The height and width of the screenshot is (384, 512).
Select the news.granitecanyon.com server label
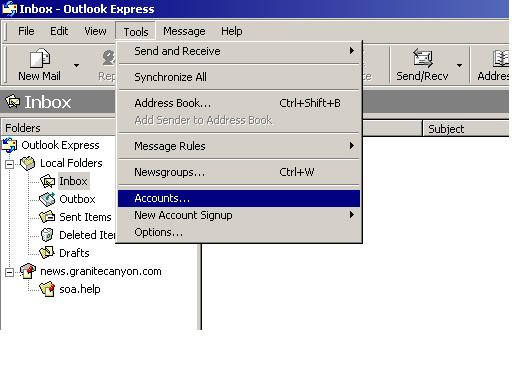click(x=101, y=271)
